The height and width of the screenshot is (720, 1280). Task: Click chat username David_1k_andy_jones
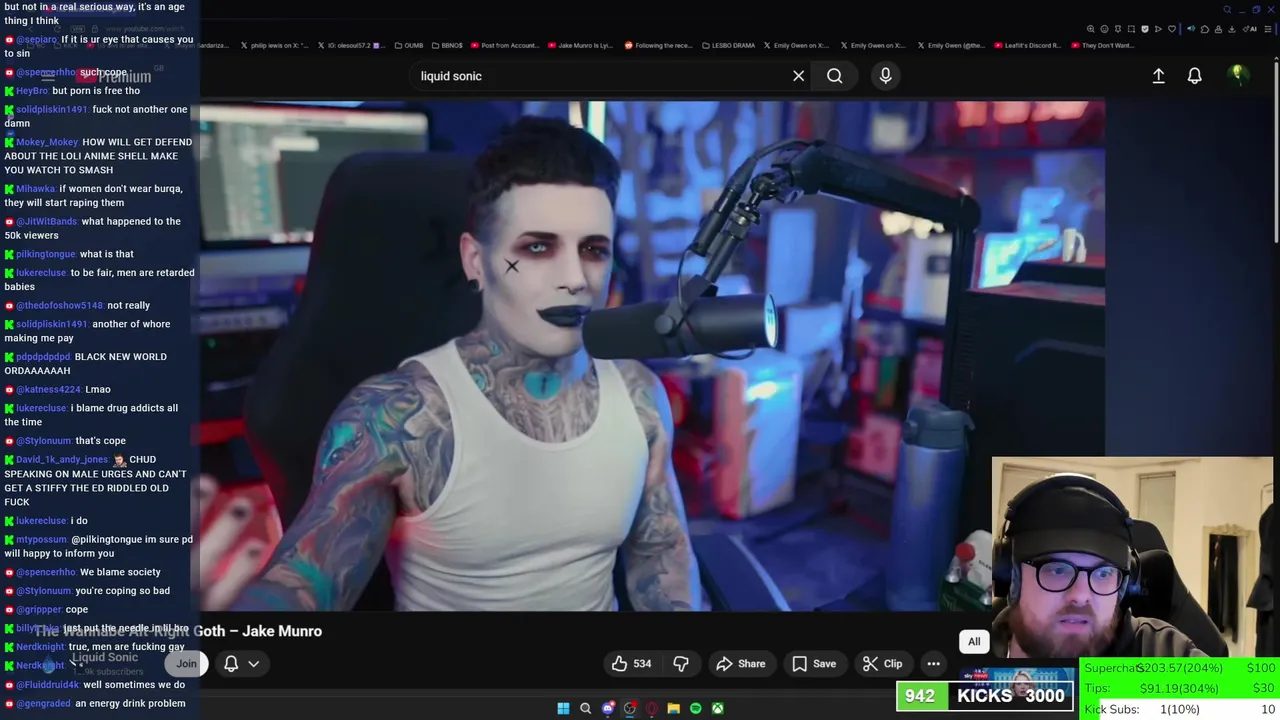[62, 460]
